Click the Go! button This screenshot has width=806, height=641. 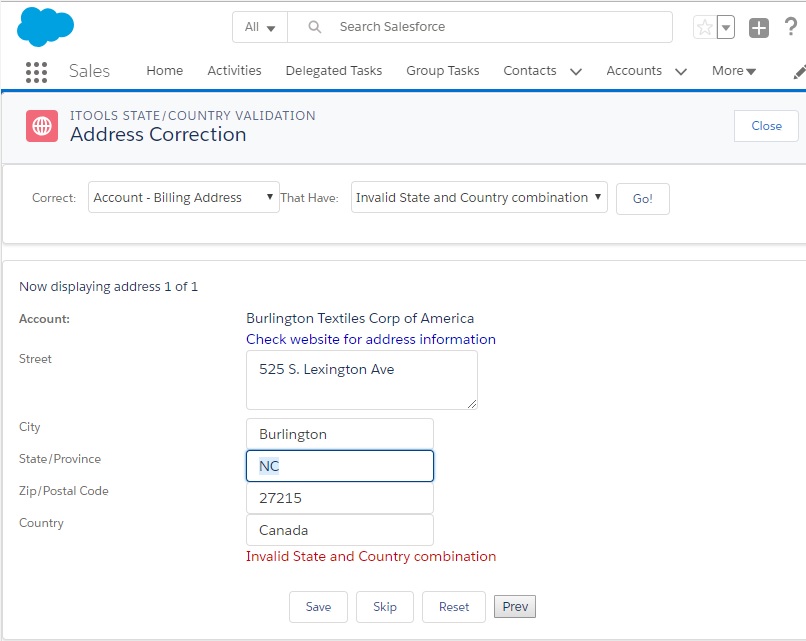coord(643,198)
